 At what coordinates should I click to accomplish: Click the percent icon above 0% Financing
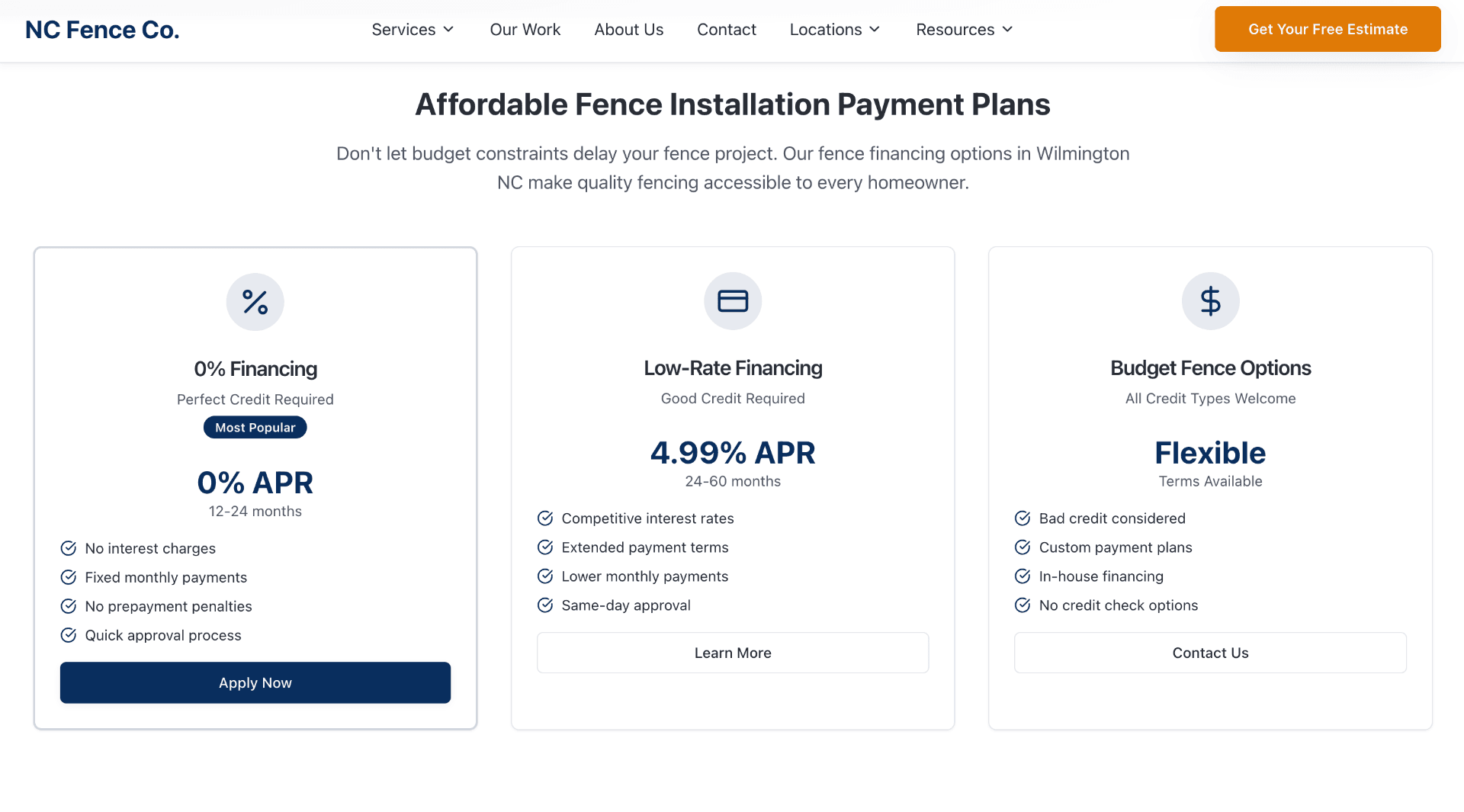[255, 301]
